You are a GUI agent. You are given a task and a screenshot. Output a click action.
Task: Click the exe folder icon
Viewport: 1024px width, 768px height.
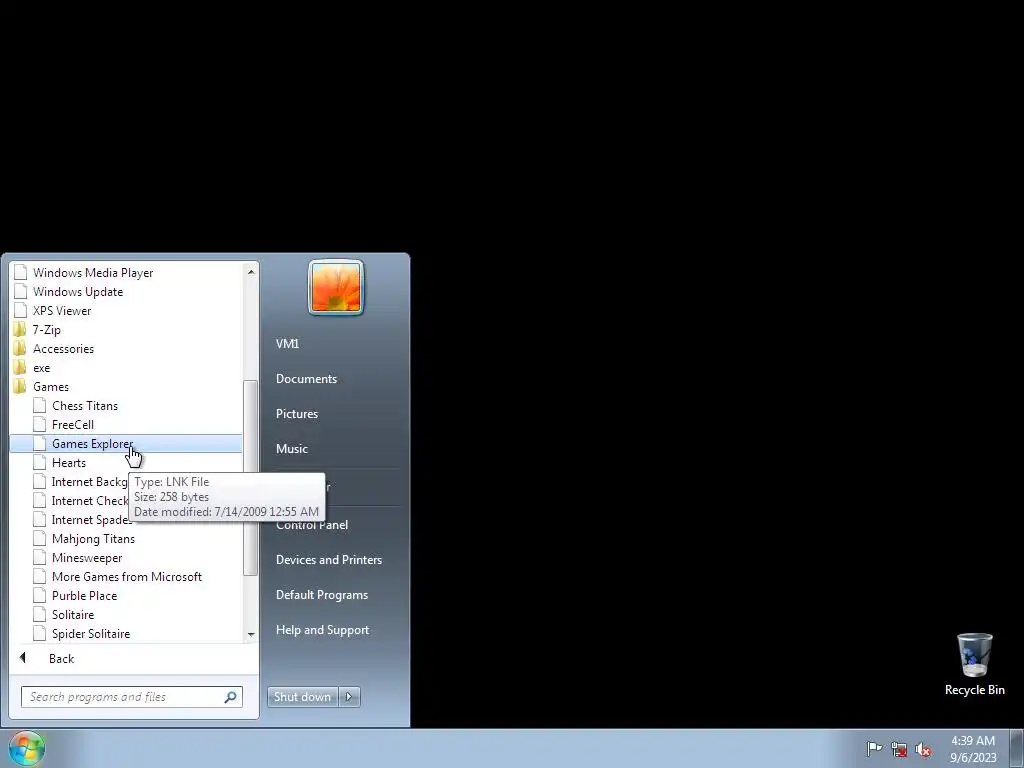click(x=20, y=368)
